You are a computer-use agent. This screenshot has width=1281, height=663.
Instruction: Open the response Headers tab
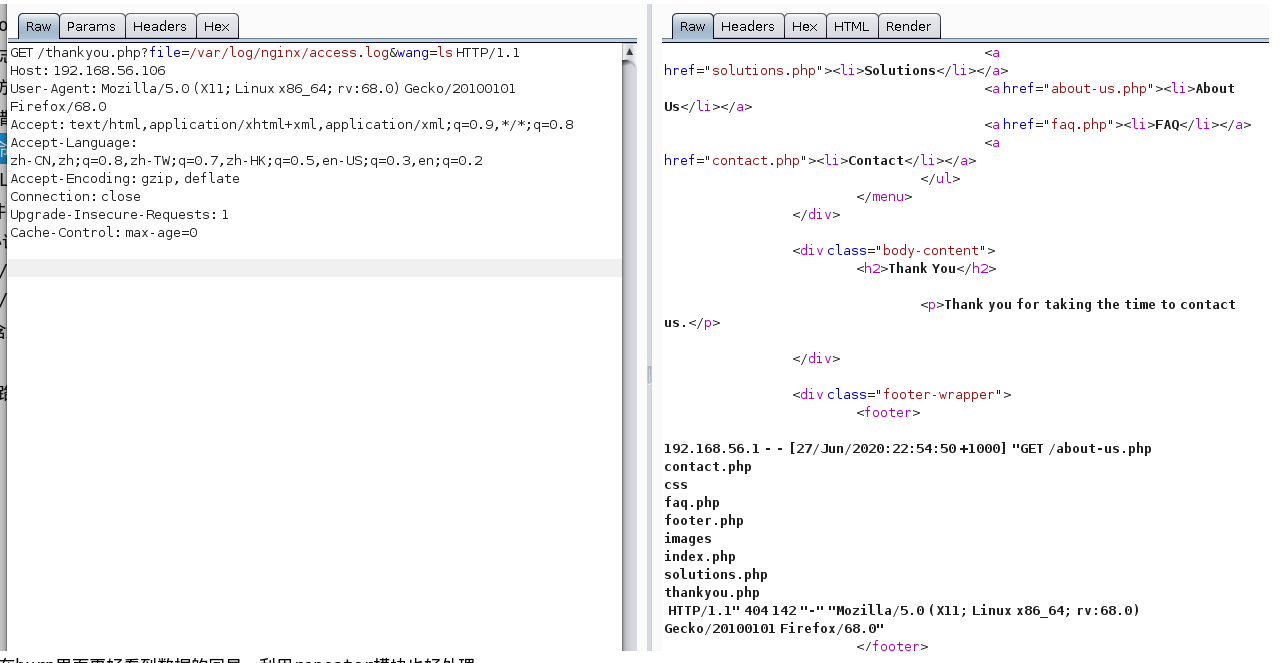click(x=747, y=27)
